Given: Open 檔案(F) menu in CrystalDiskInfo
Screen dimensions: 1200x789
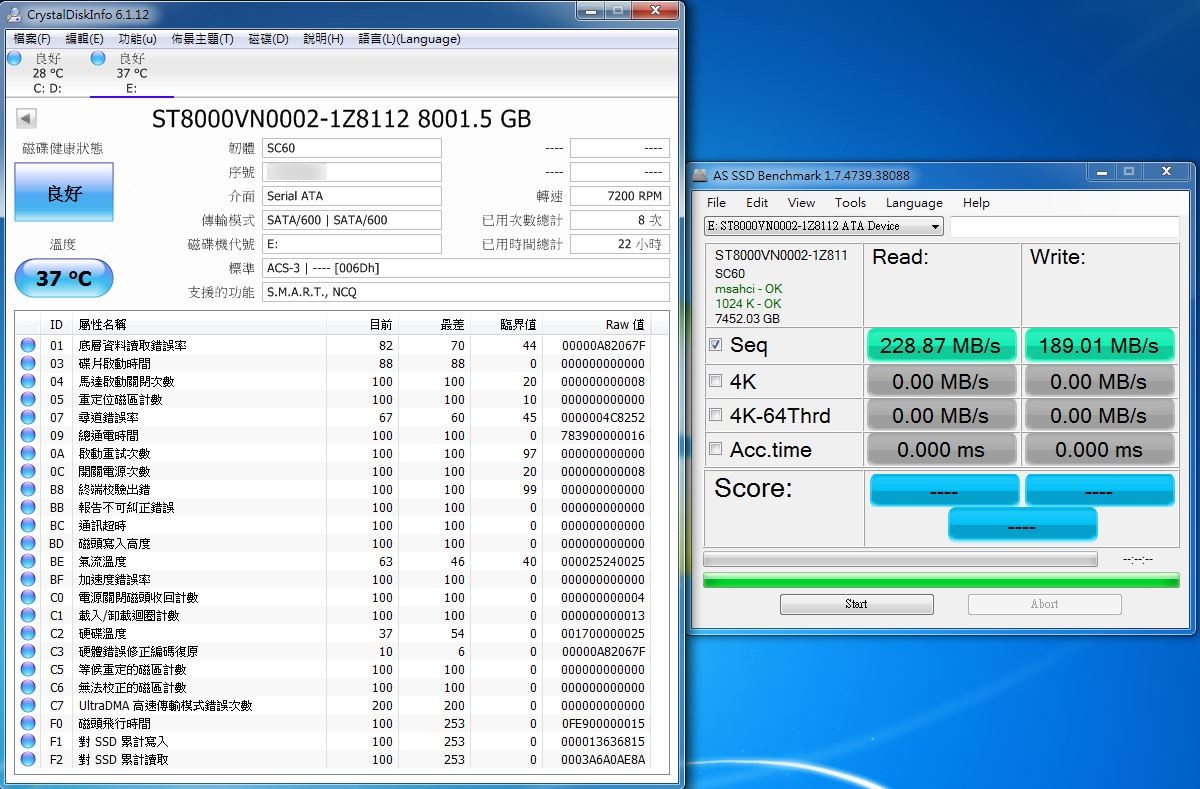Looking at the screenshot, I should [x=31, y=39].
